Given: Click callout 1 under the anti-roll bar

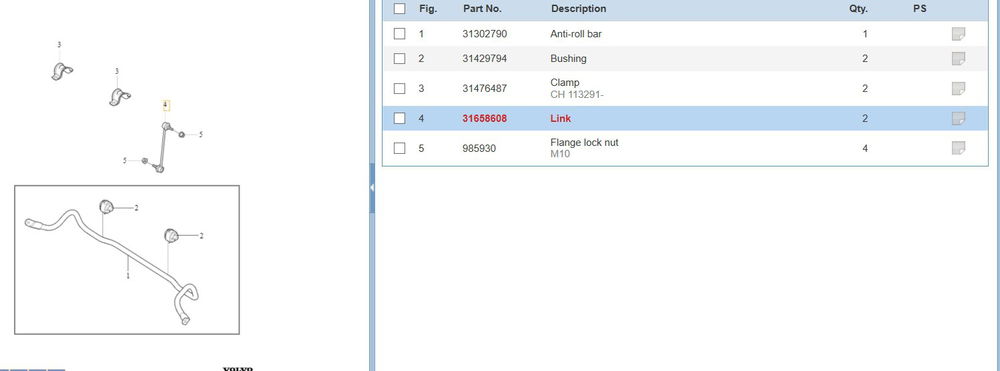Looking at the screenshot, I should [128, 276].
